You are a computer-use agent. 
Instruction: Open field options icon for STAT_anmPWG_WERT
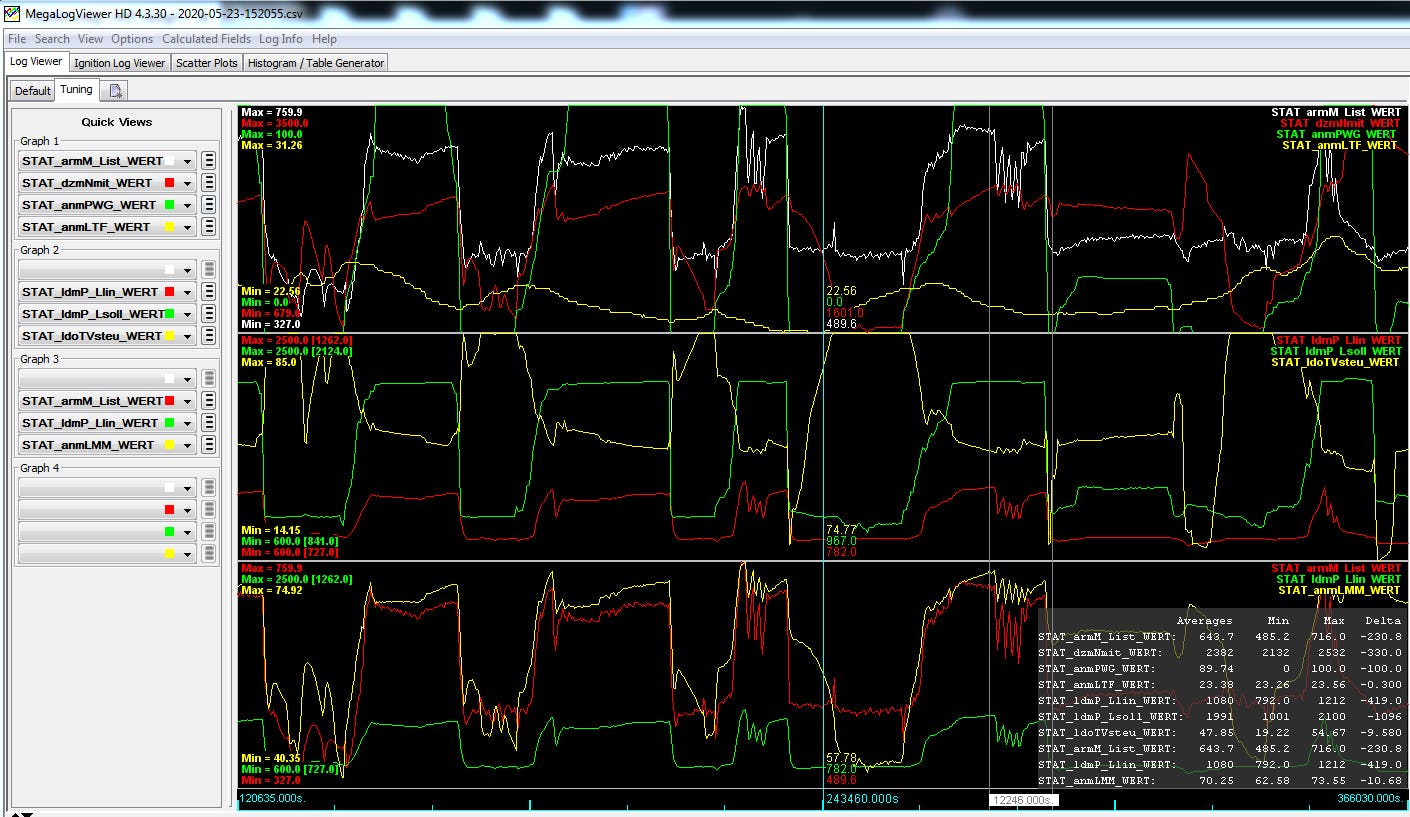pos(209,205)
